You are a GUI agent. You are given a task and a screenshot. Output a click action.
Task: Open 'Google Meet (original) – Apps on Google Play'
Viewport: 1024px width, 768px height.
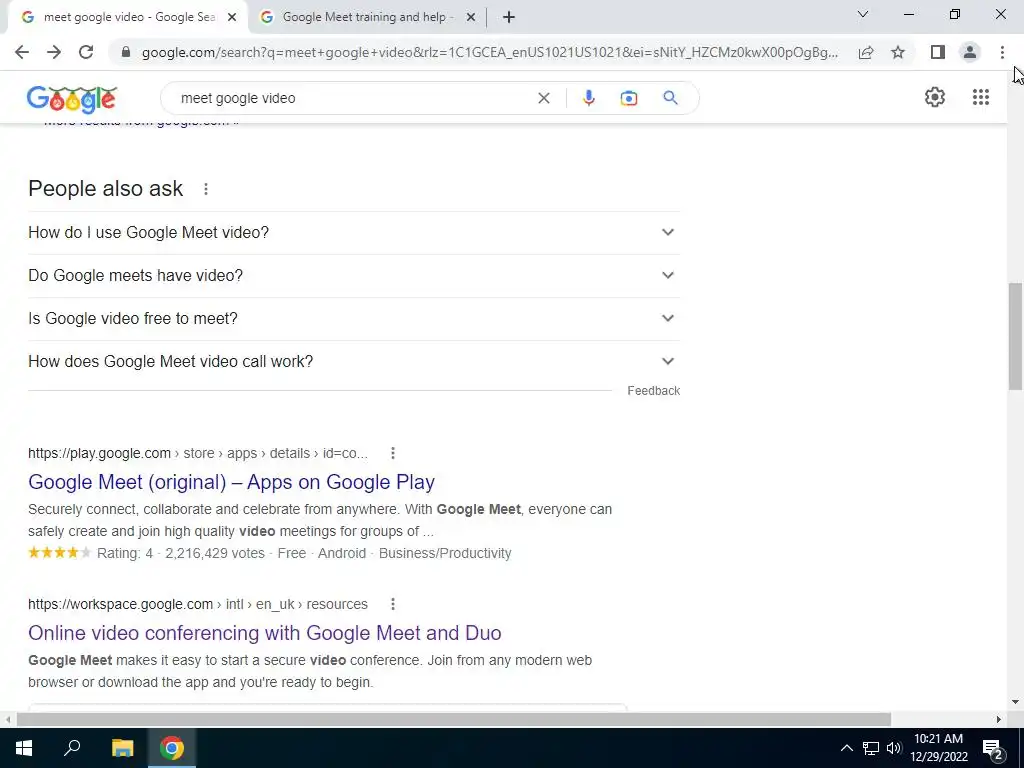(x=231, y=482)
